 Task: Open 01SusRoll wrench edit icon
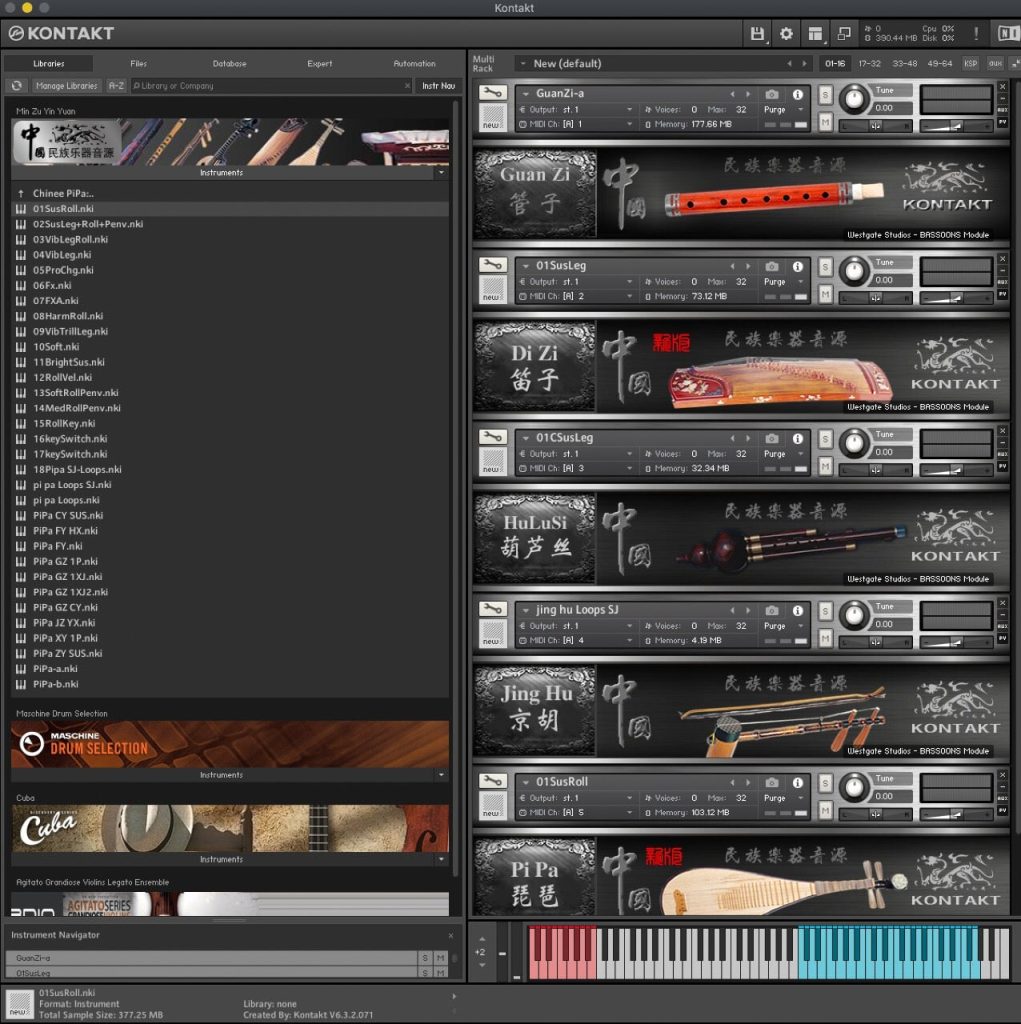[x=493, y=781]
